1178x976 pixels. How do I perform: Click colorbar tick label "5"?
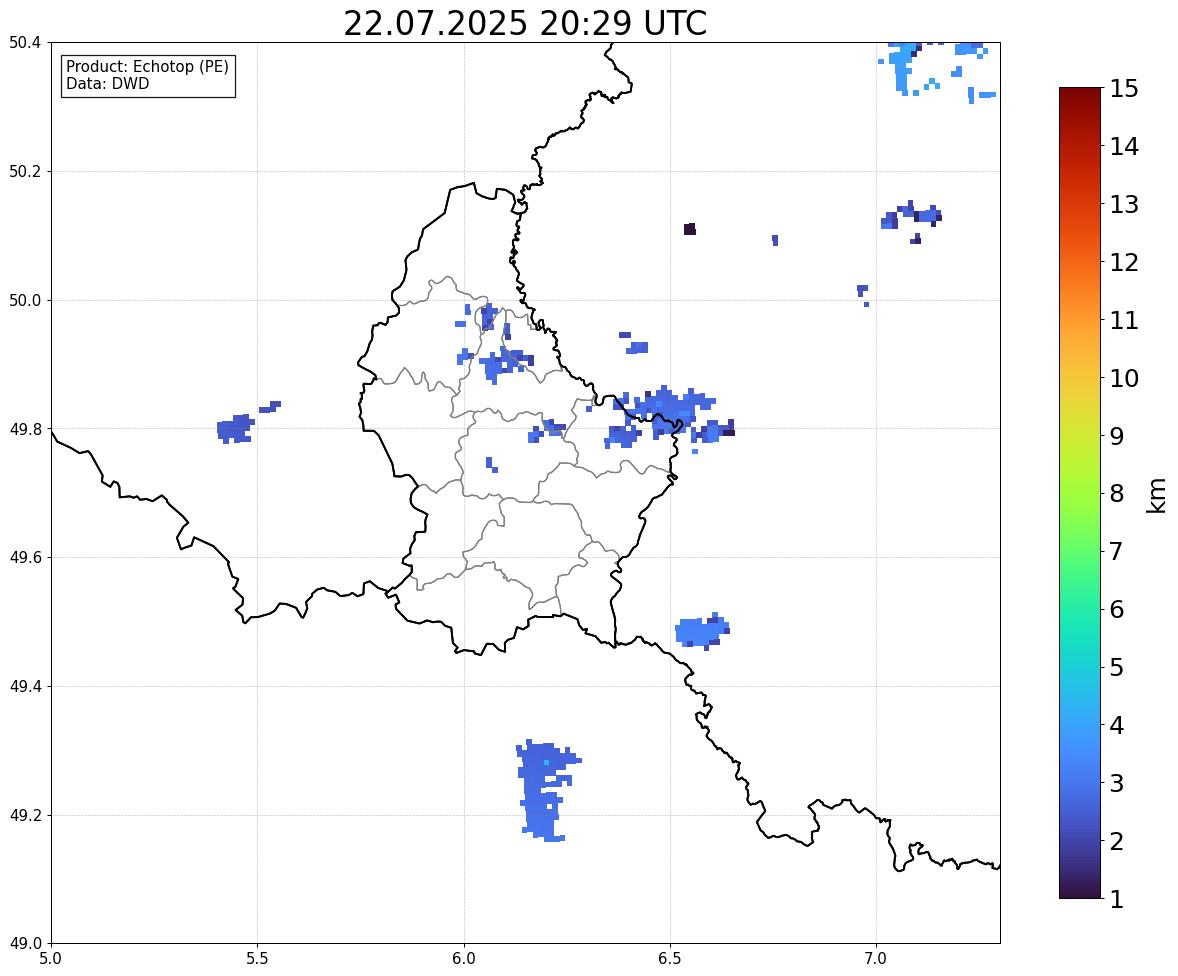point(1117,667)
